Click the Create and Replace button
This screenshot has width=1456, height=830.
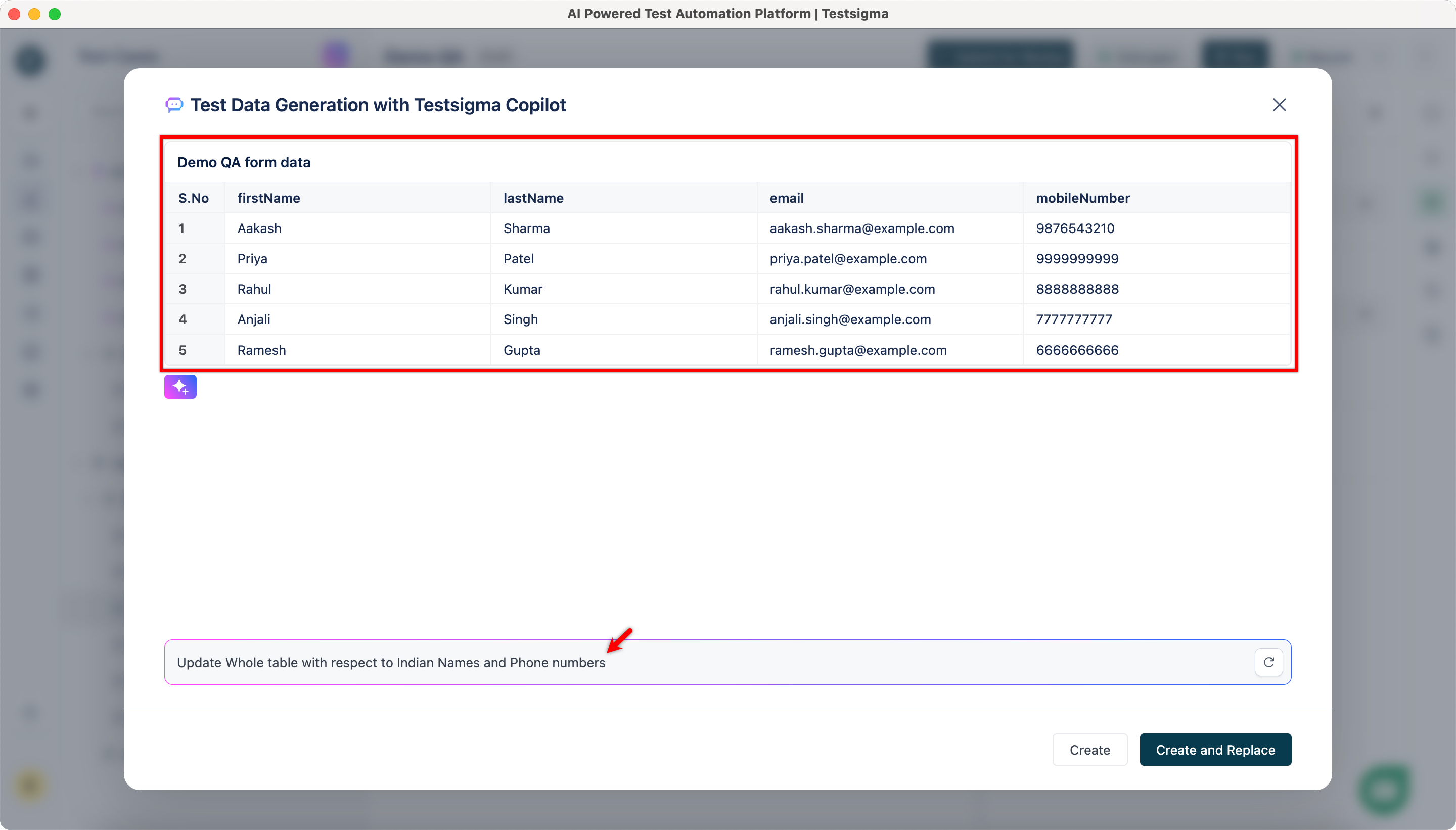(1215, 750)
